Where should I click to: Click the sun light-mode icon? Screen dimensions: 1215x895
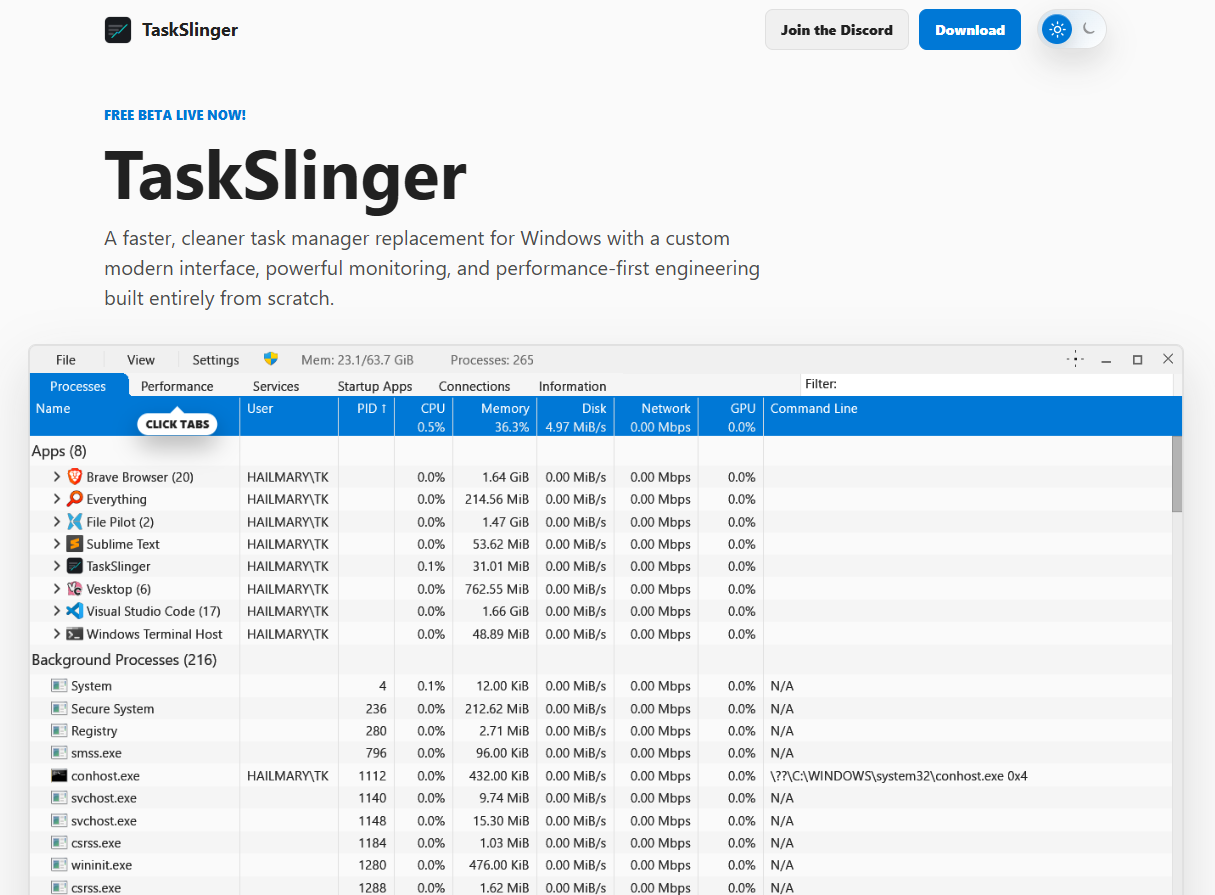[x=1056, y=30]
